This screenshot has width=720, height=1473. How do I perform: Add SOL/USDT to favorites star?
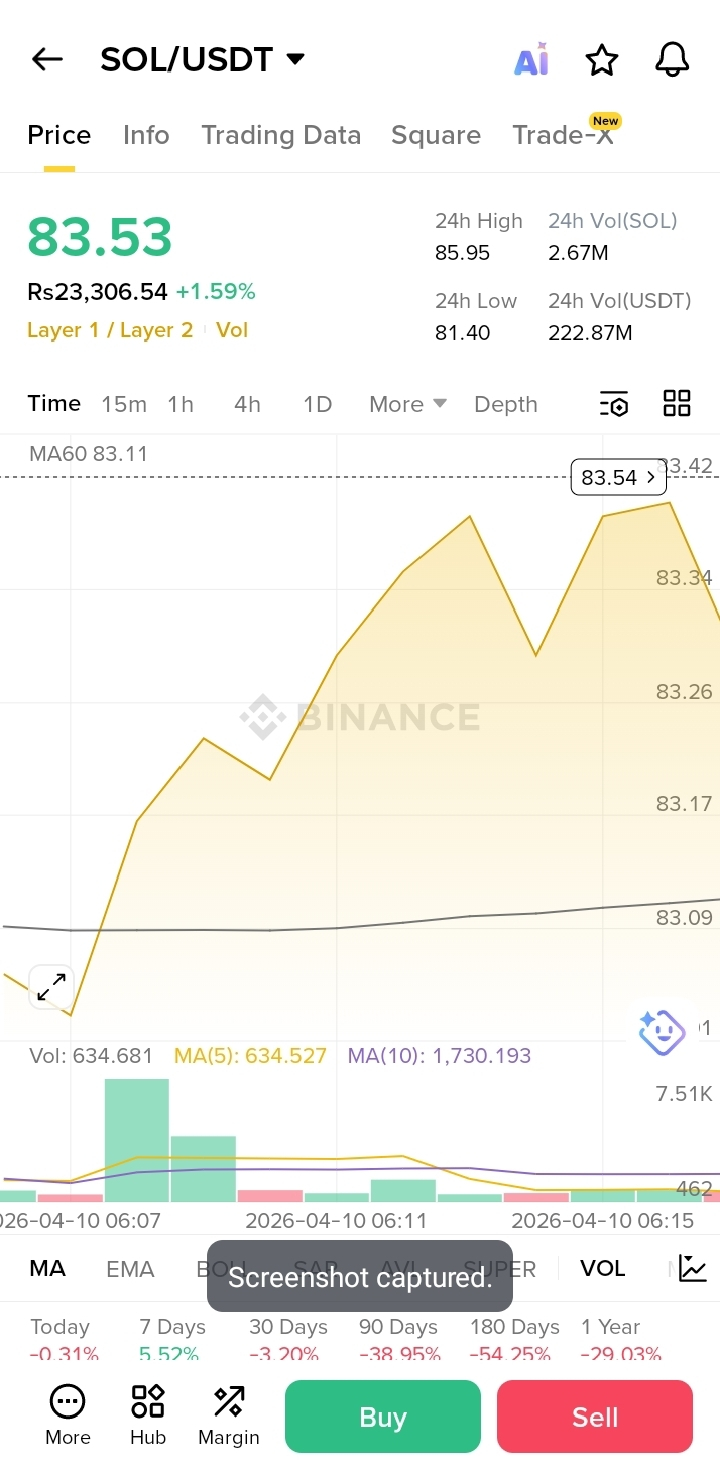(602, 61)
